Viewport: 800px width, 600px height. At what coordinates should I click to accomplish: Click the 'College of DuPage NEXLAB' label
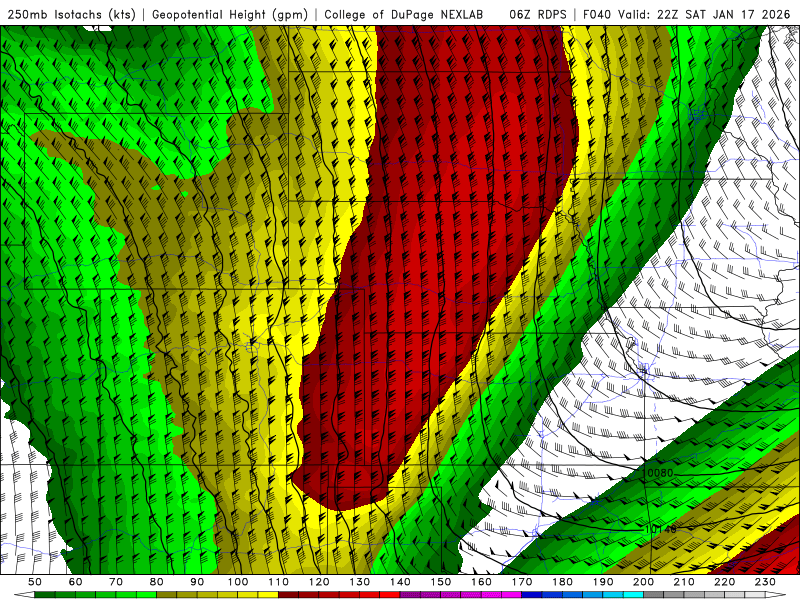coord(403,14)
